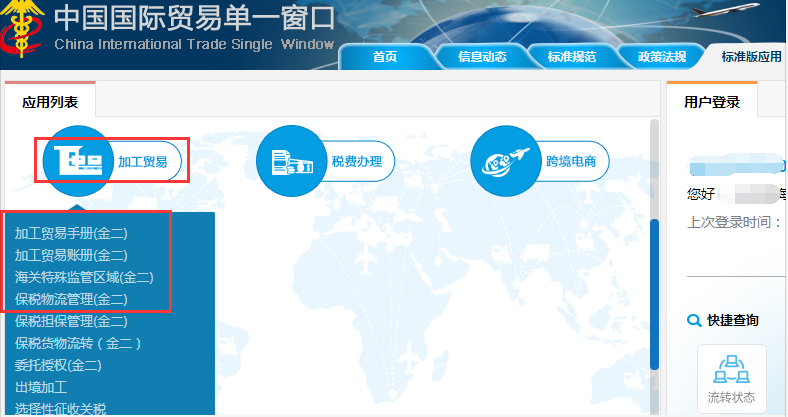Switch to 标准版应用 tab
The image size is (788, 417).
tap(751, 57)
